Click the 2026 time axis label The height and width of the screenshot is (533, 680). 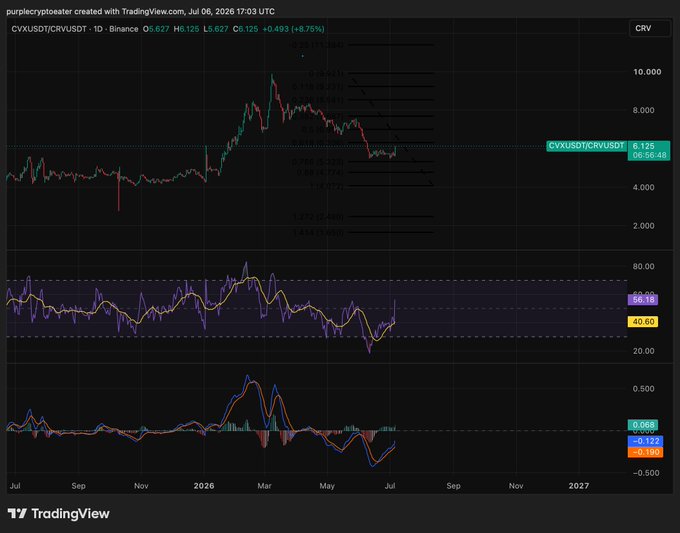point(204,486)
